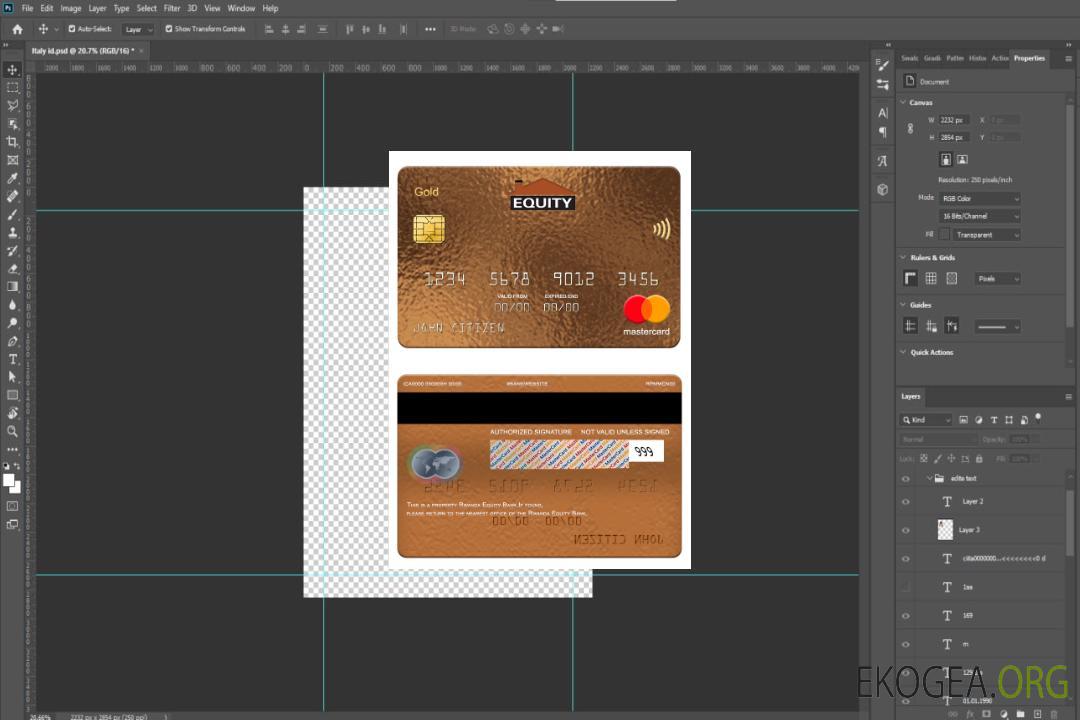The width and height of the screenshot is (1080, 720).
Task: Hide the 'adte text' group
Action: pyautogui.click(x=906, y=479)
